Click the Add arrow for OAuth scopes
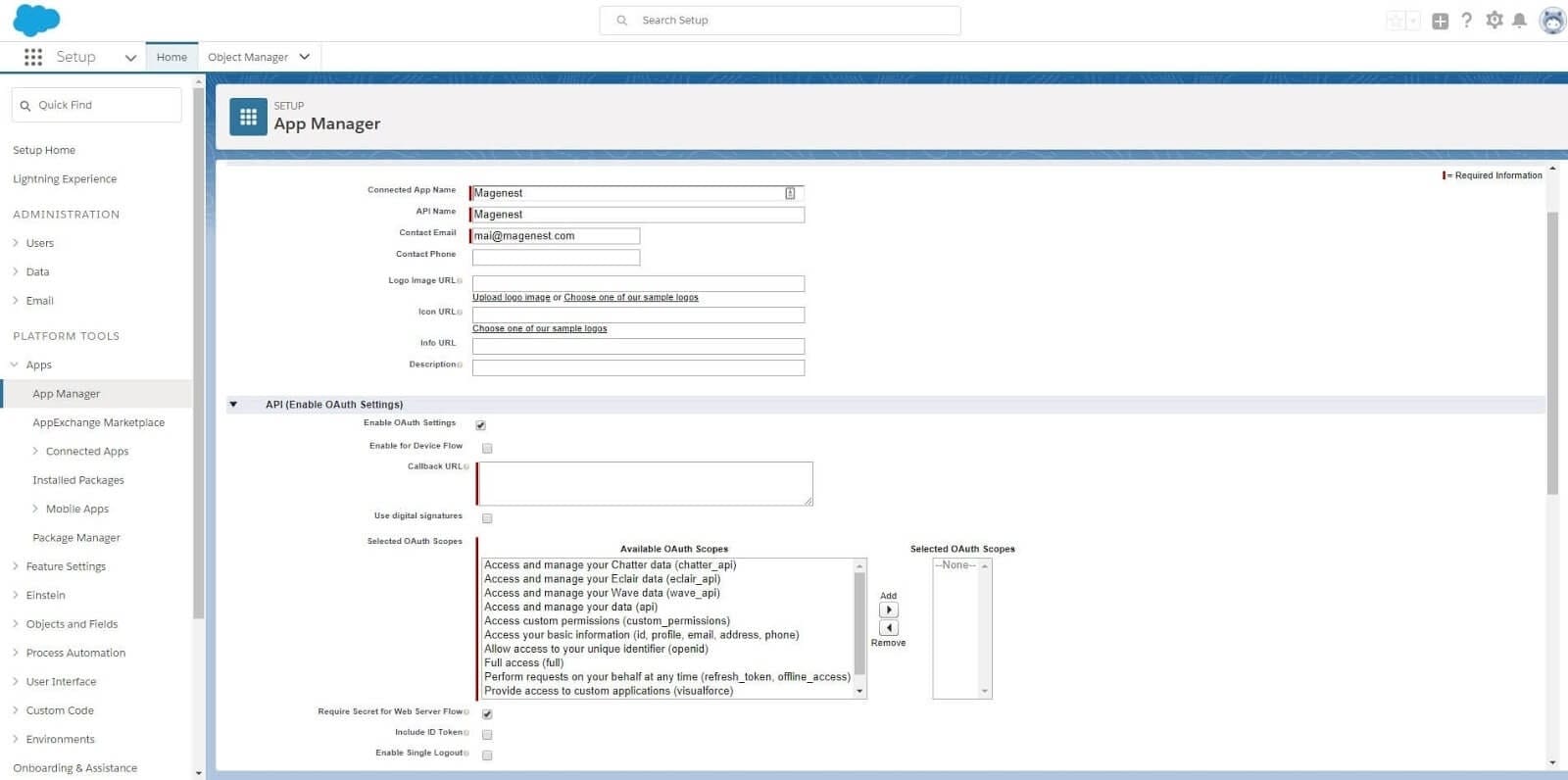 tap(889, 609)
